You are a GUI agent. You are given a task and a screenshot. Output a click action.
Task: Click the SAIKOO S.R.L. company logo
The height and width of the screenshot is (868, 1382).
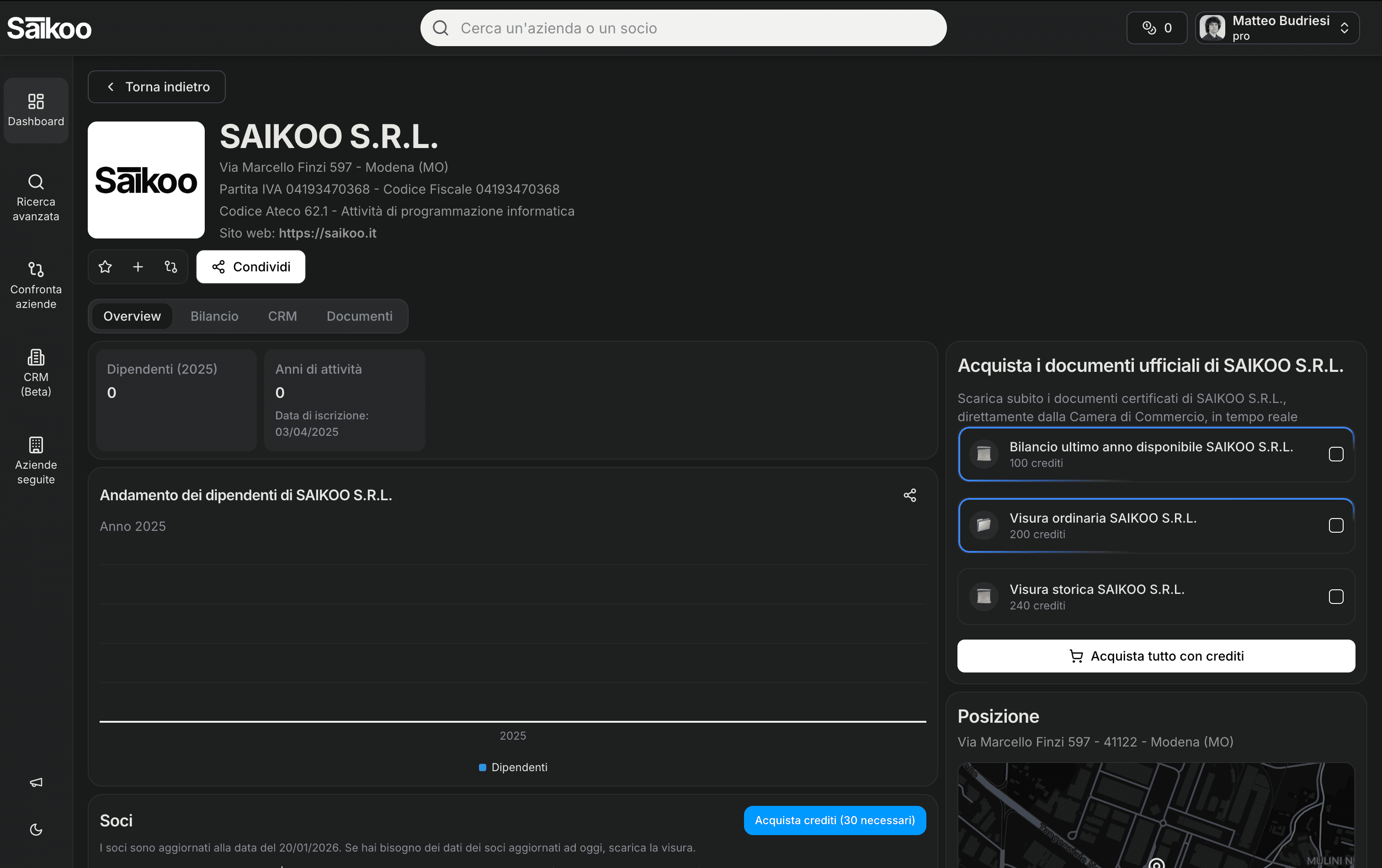(146, 180)
